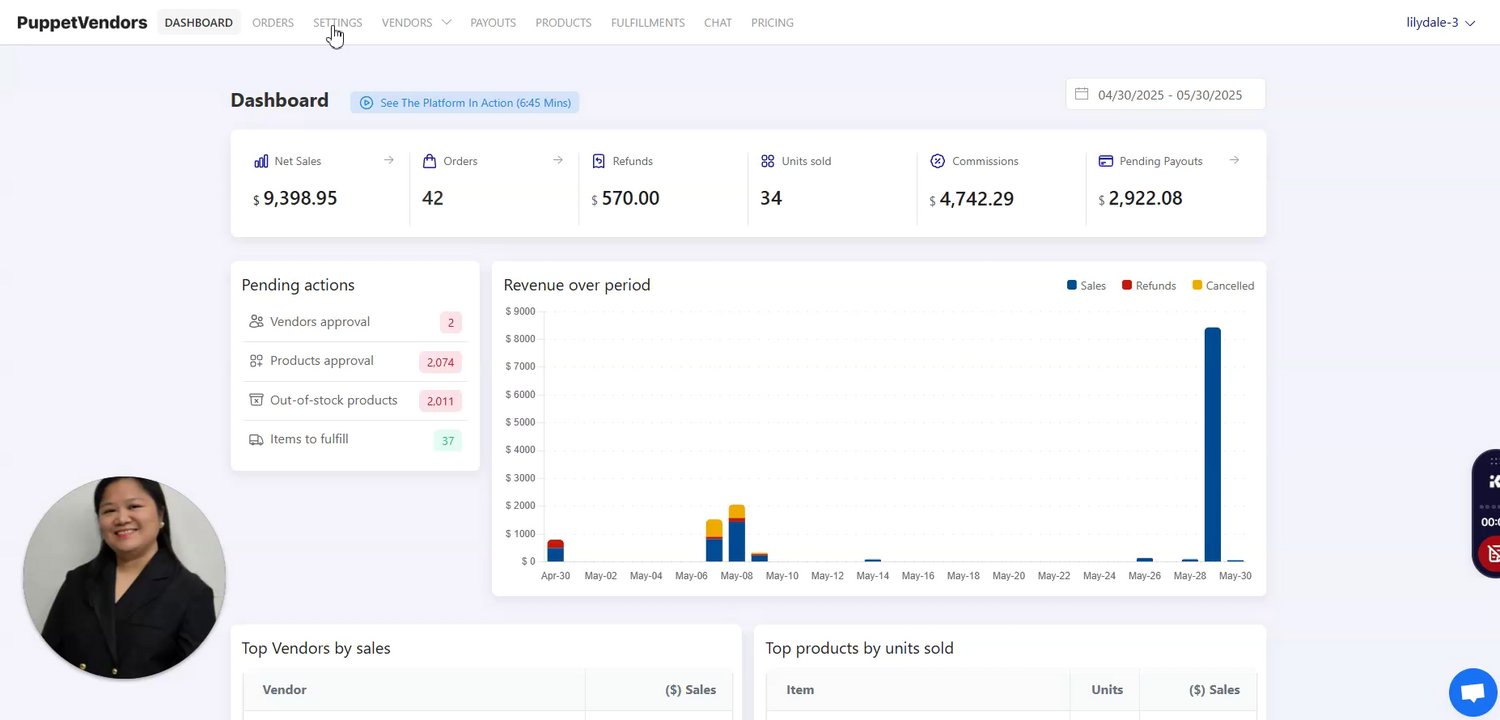Toggle Cancelled series in chart legend
This screenshot has width=1500, height=720.
[x=1222, y=286]
